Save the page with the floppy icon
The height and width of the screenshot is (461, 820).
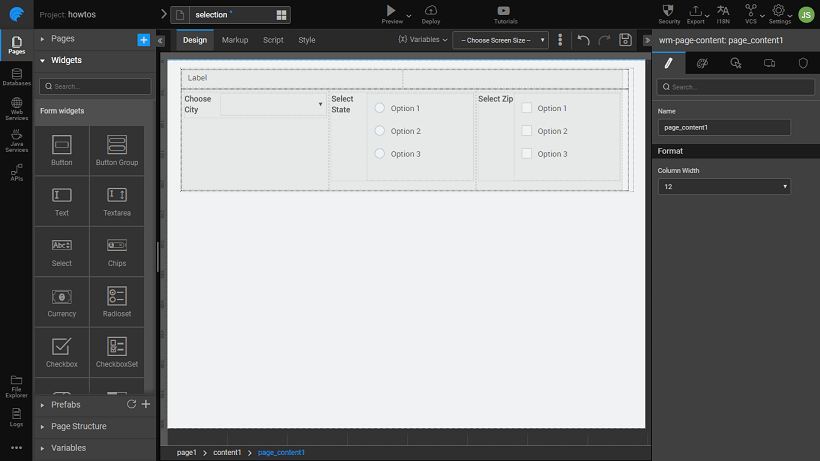(625, 40)
